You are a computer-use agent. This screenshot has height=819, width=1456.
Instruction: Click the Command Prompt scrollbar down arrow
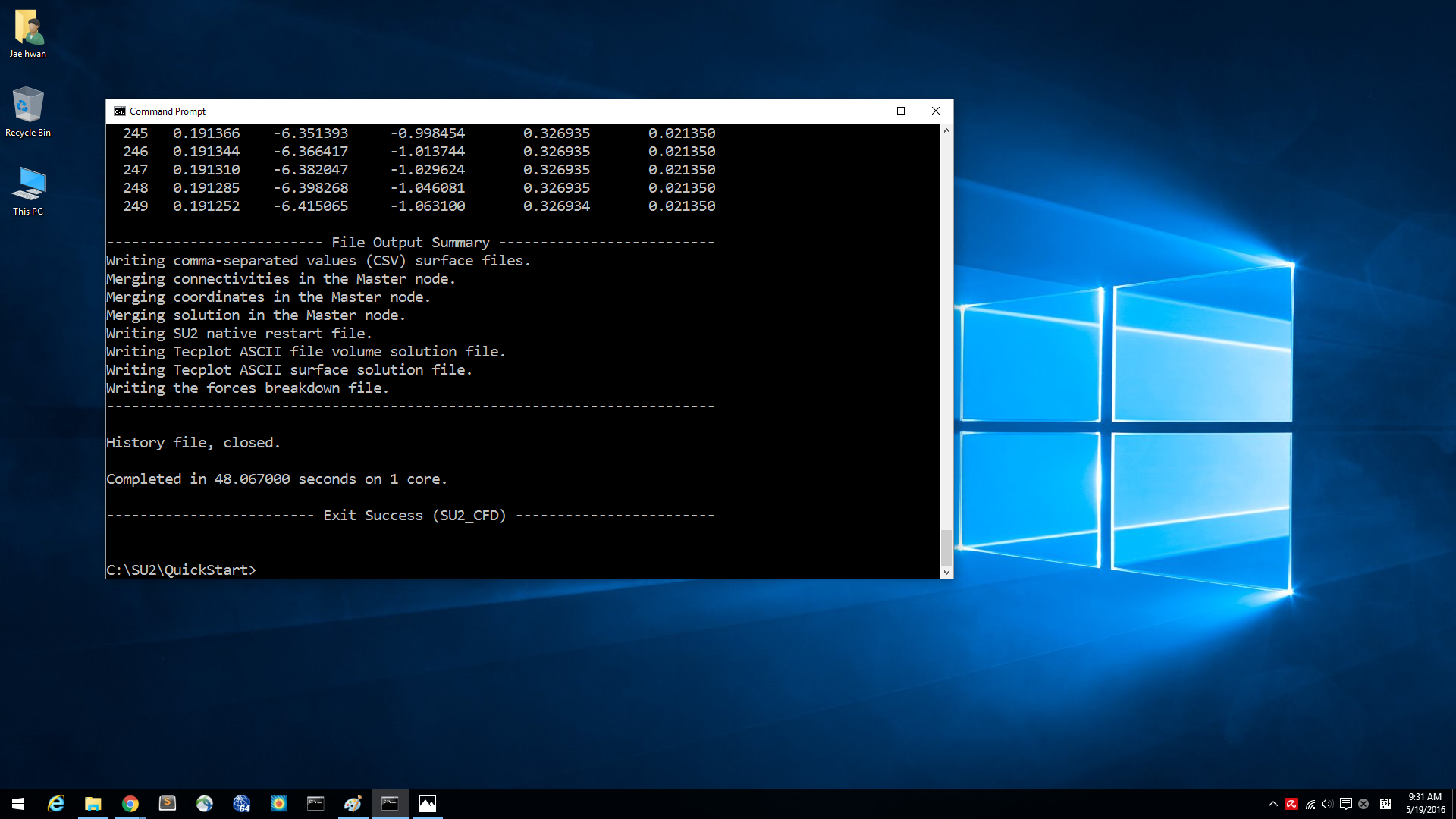(946, 573)
